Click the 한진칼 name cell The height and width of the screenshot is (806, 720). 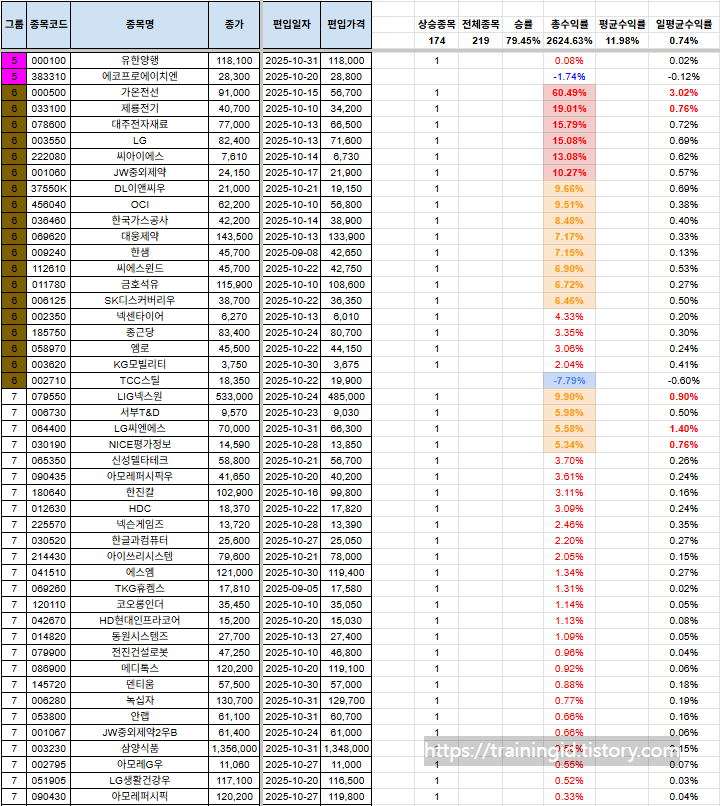coord(139,492)
